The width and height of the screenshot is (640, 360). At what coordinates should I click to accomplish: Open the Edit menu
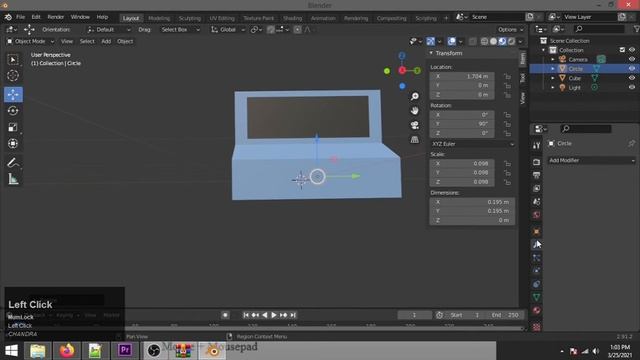pyautogui.click(x=36, y=17)
